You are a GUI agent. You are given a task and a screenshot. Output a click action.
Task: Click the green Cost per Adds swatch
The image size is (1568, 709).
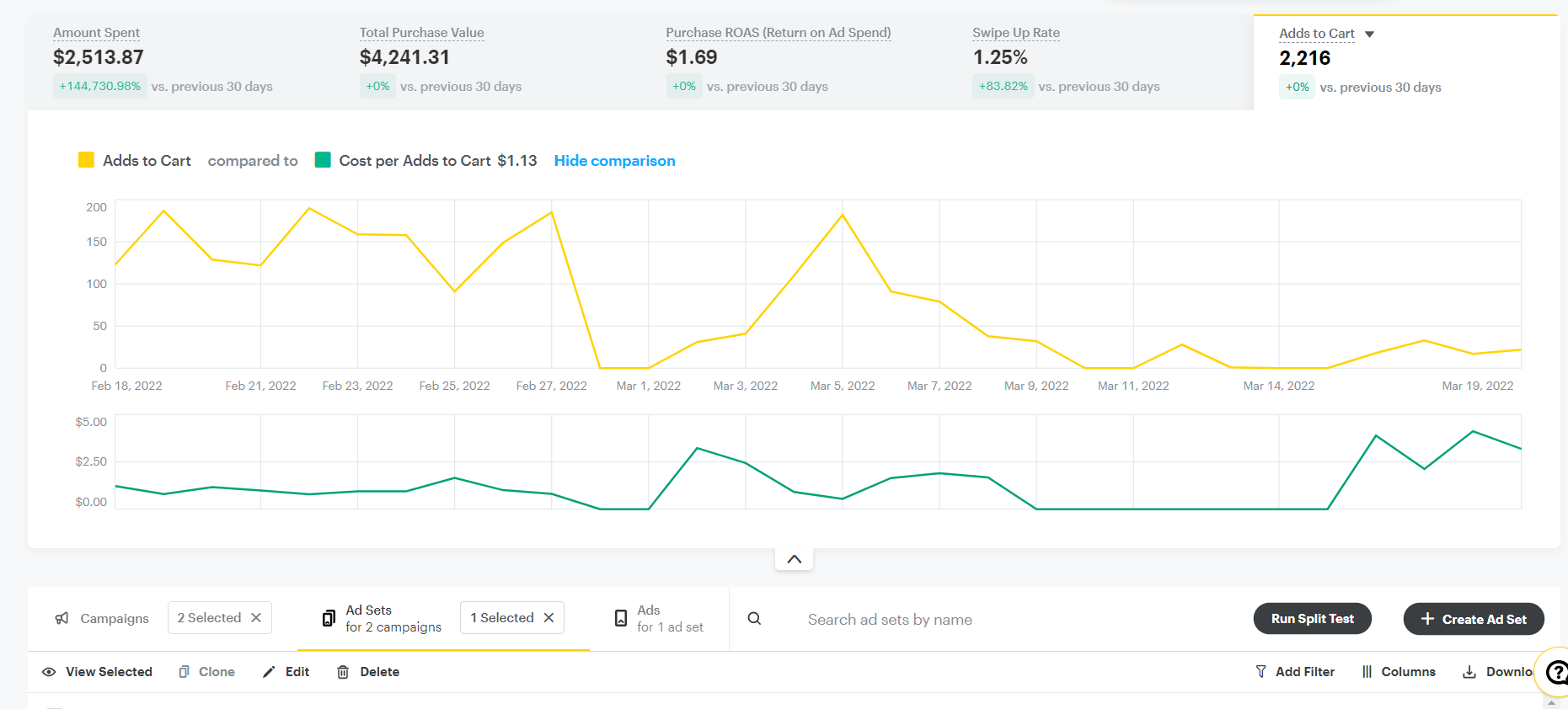[323, 160]
